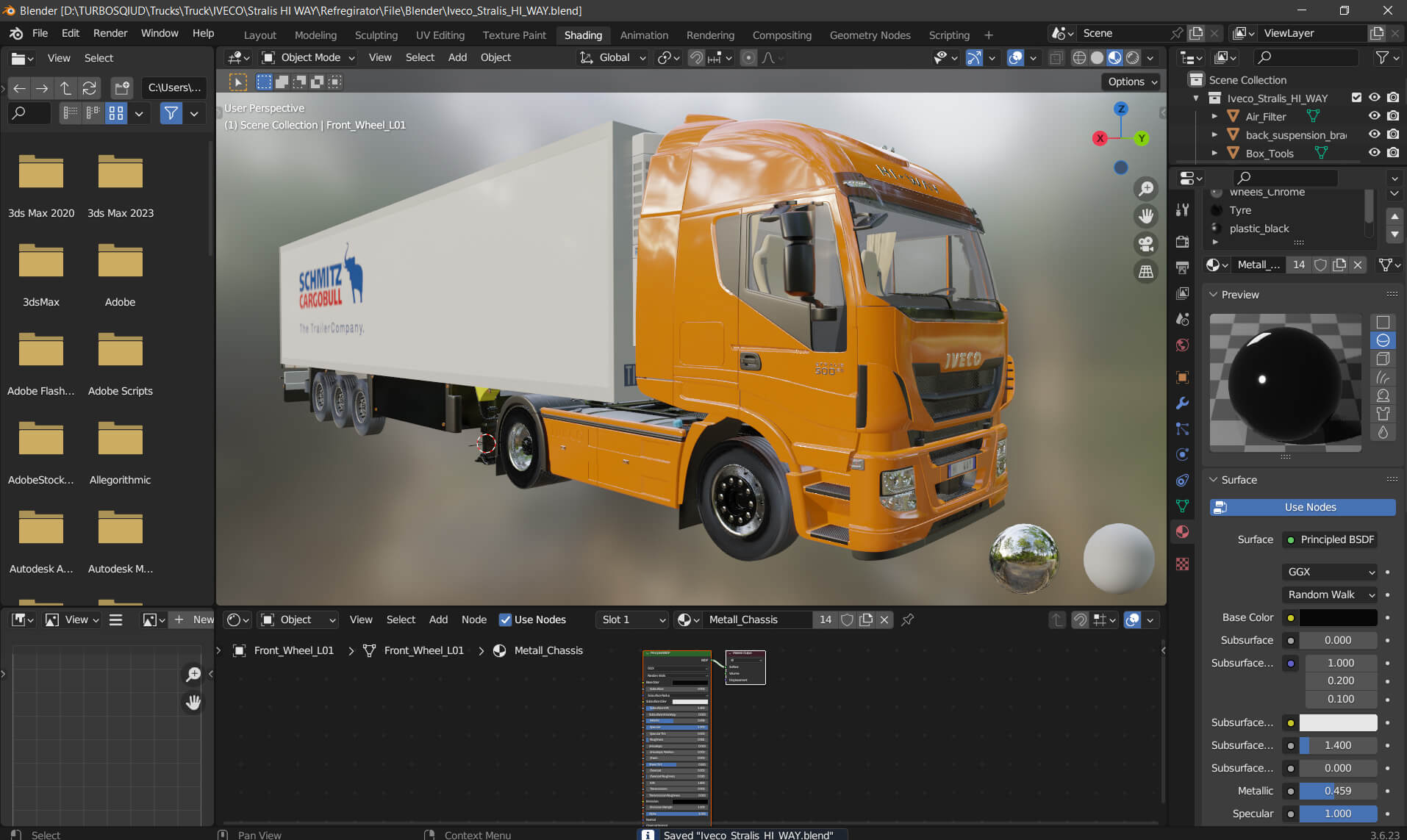Hide Air_Filter in the outliner
1407x840 pixels.
[1374, 116]
